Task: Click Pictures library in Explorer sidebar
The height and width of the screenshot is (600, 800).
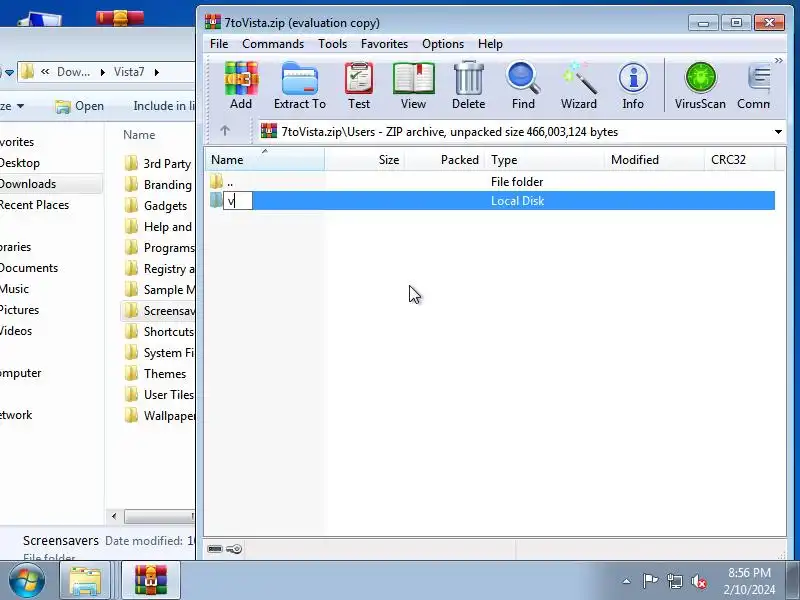Action: [x=19, y=310]
